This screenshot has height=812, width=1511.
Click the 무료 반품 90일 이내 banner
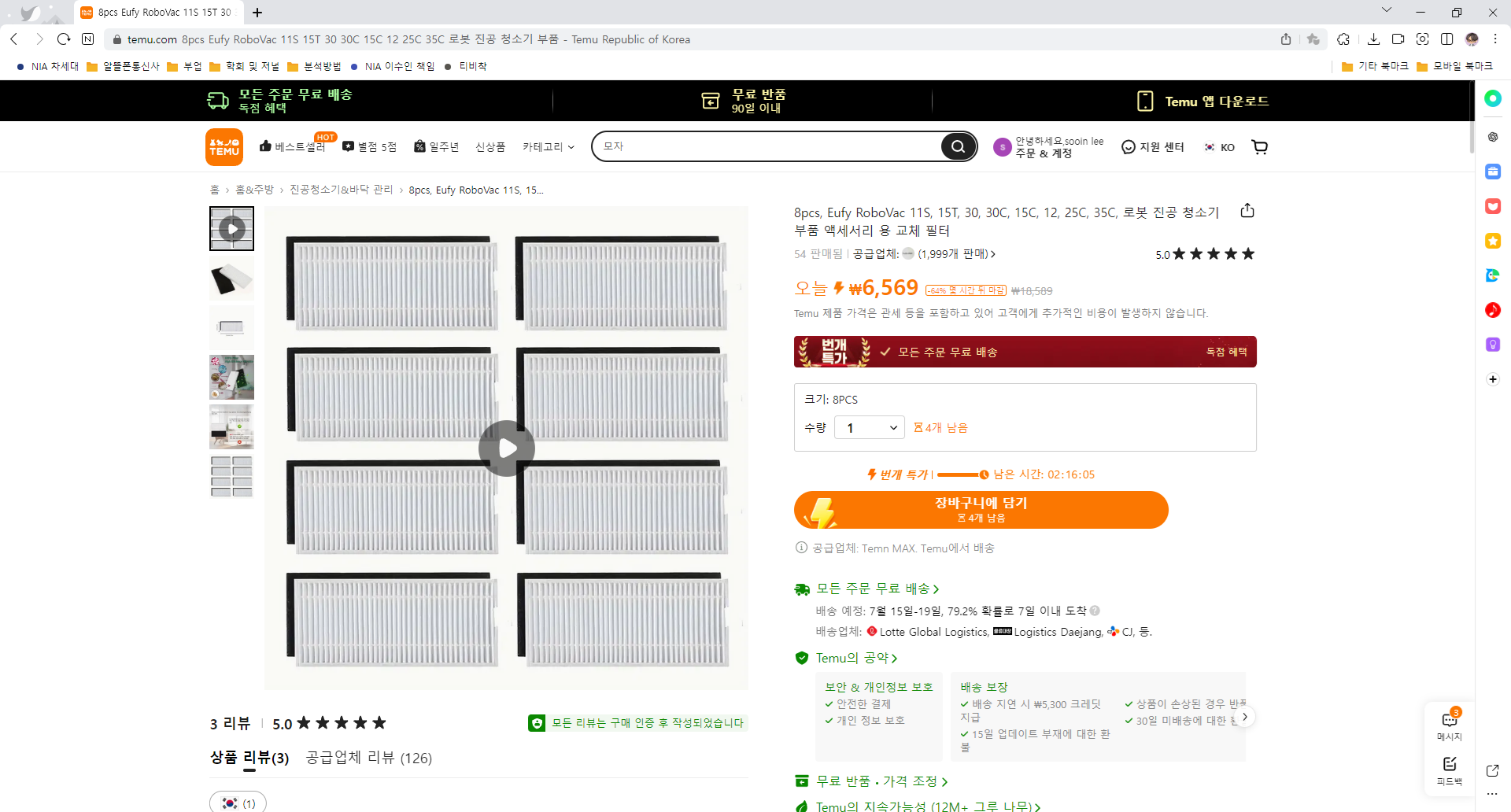[x=744, y=101]
